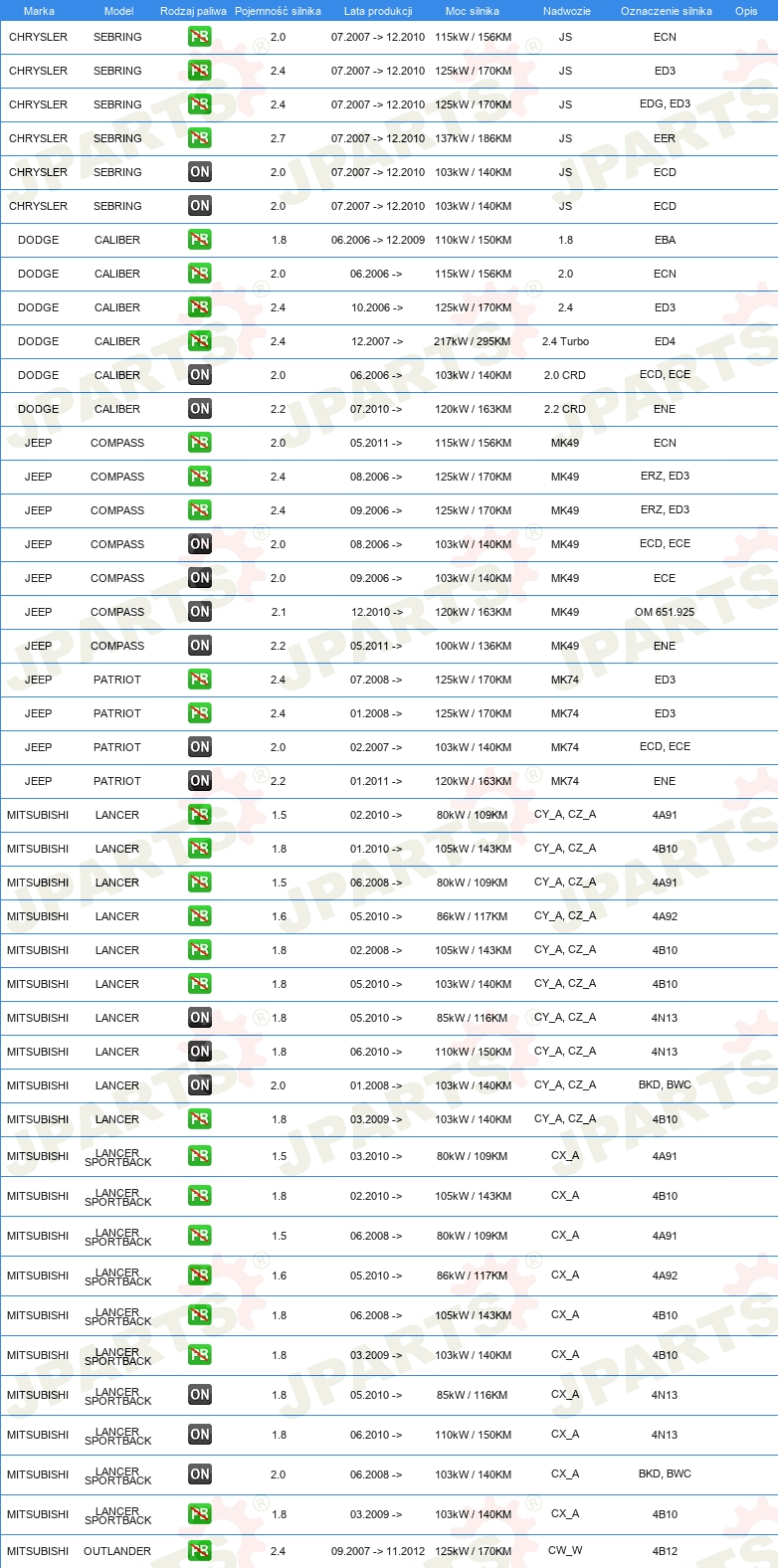
Task: Click diesel icon in Compass OM 651.925 row
Action: [x=200, y=612]
